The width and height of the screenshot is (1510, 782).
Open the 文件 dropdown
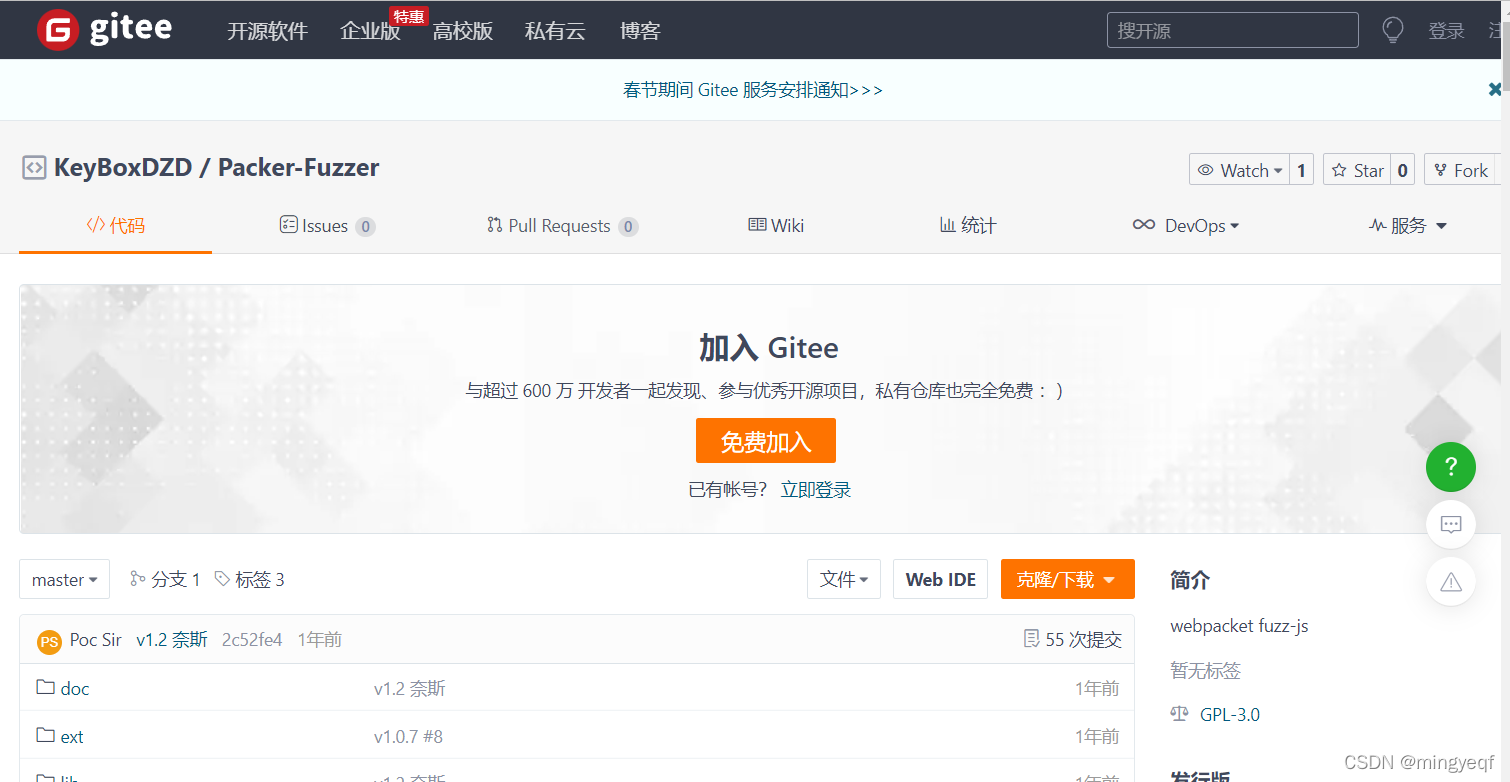[844, 579]
